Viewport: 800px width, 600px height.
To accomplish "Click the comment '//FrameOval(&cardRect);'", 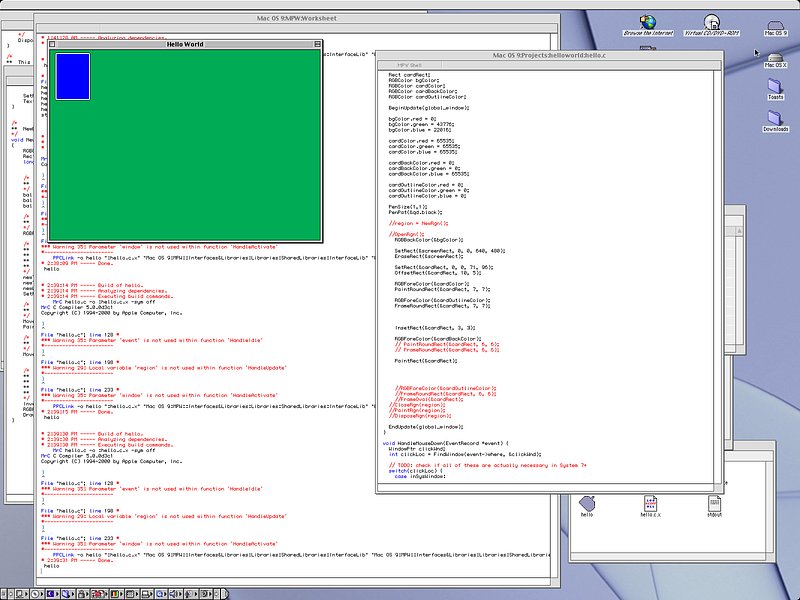I will (429, 399).
